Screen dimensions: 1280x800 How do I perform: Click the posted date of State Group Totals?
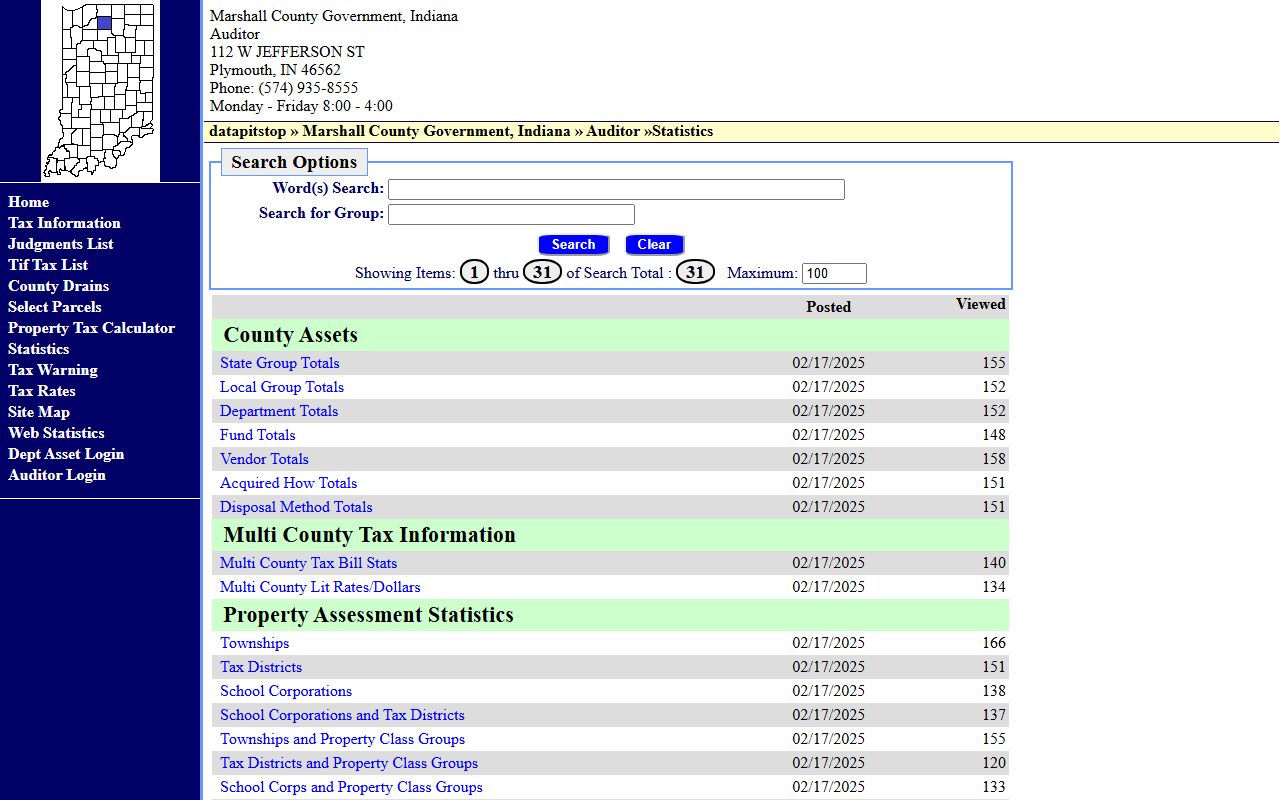pos(828,363)
